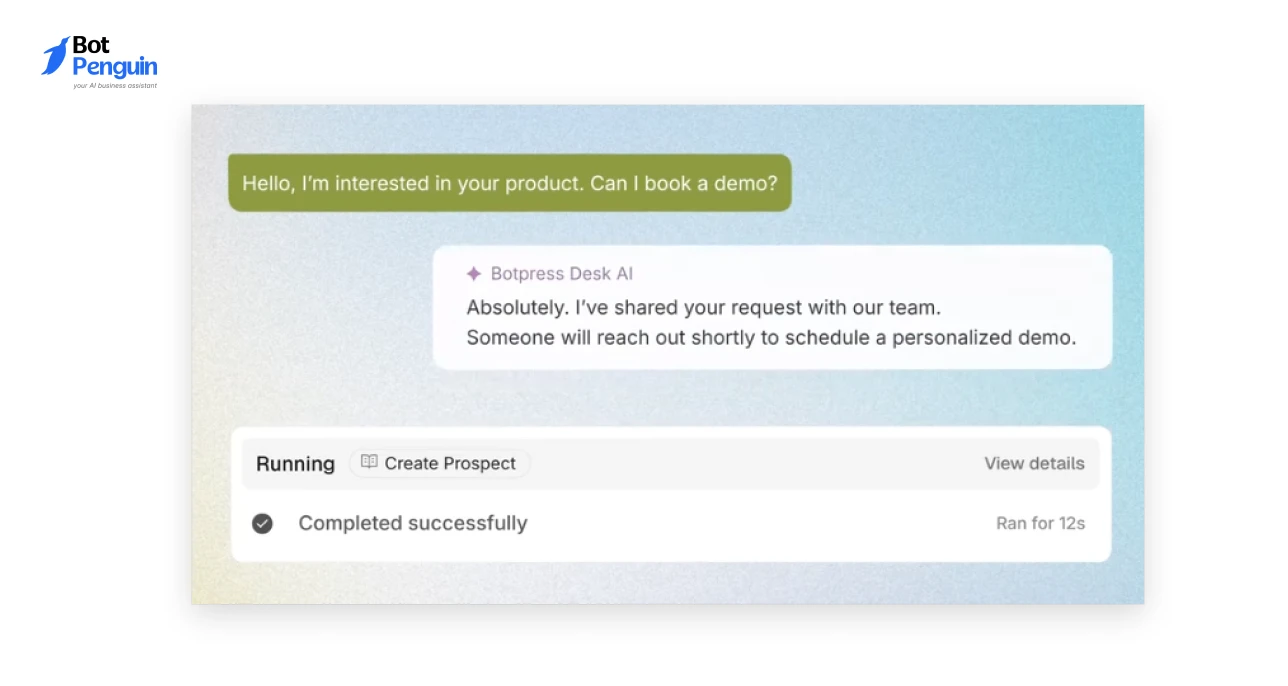Click the blue Penguin word in logo
The height and width of the screenshot is (686, 1288).
pos(115,67)
